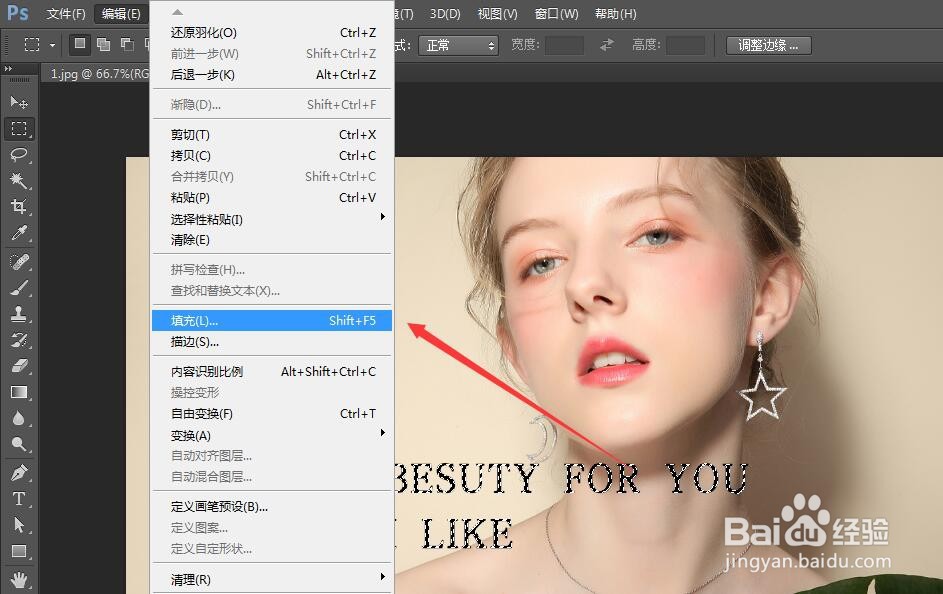Viewport: 943px width, 594px height.
Task: Choose 填充(L)... menu entry
Action: [x=272, y=320]
